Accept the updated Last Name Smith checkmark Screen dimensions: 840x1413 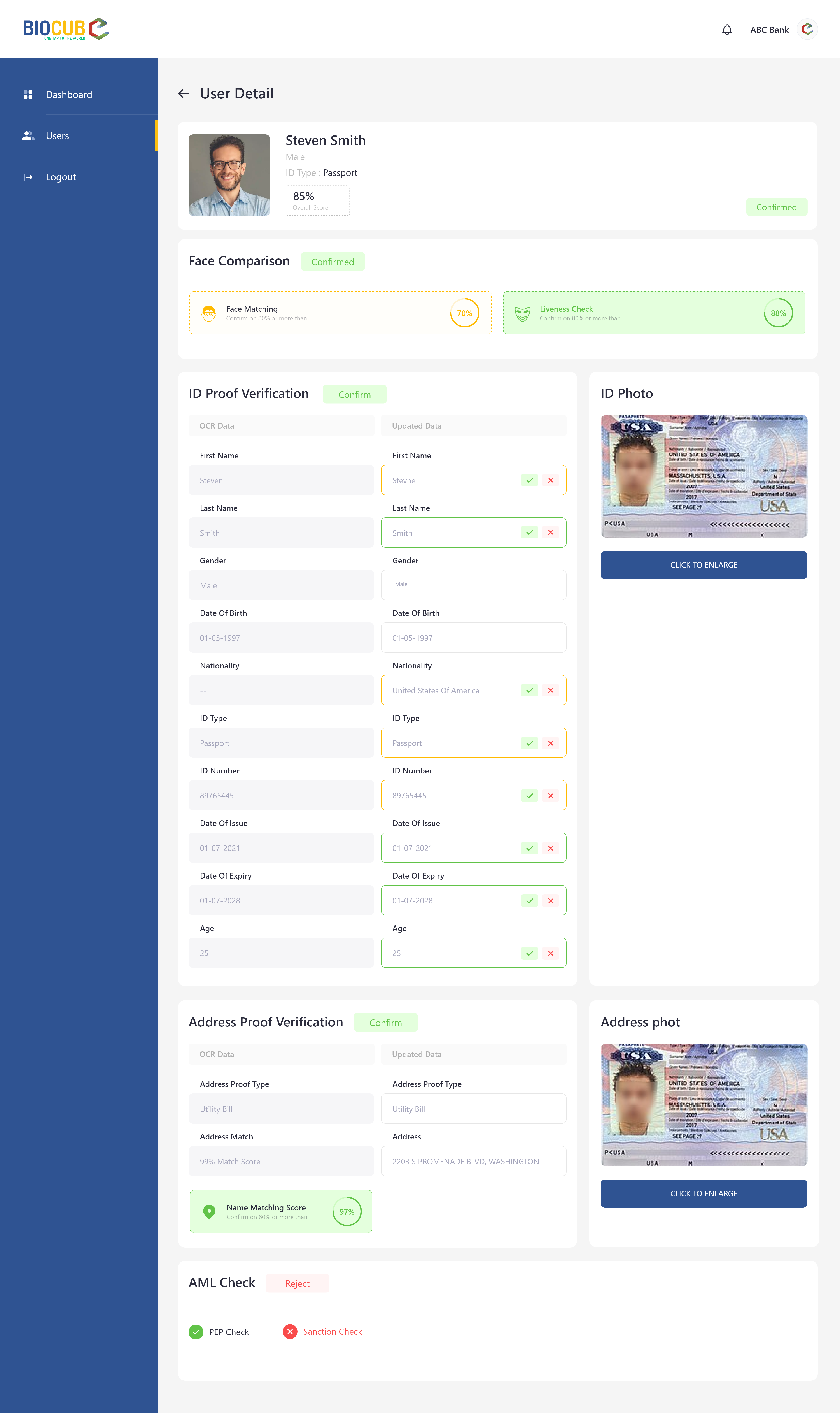529,532
